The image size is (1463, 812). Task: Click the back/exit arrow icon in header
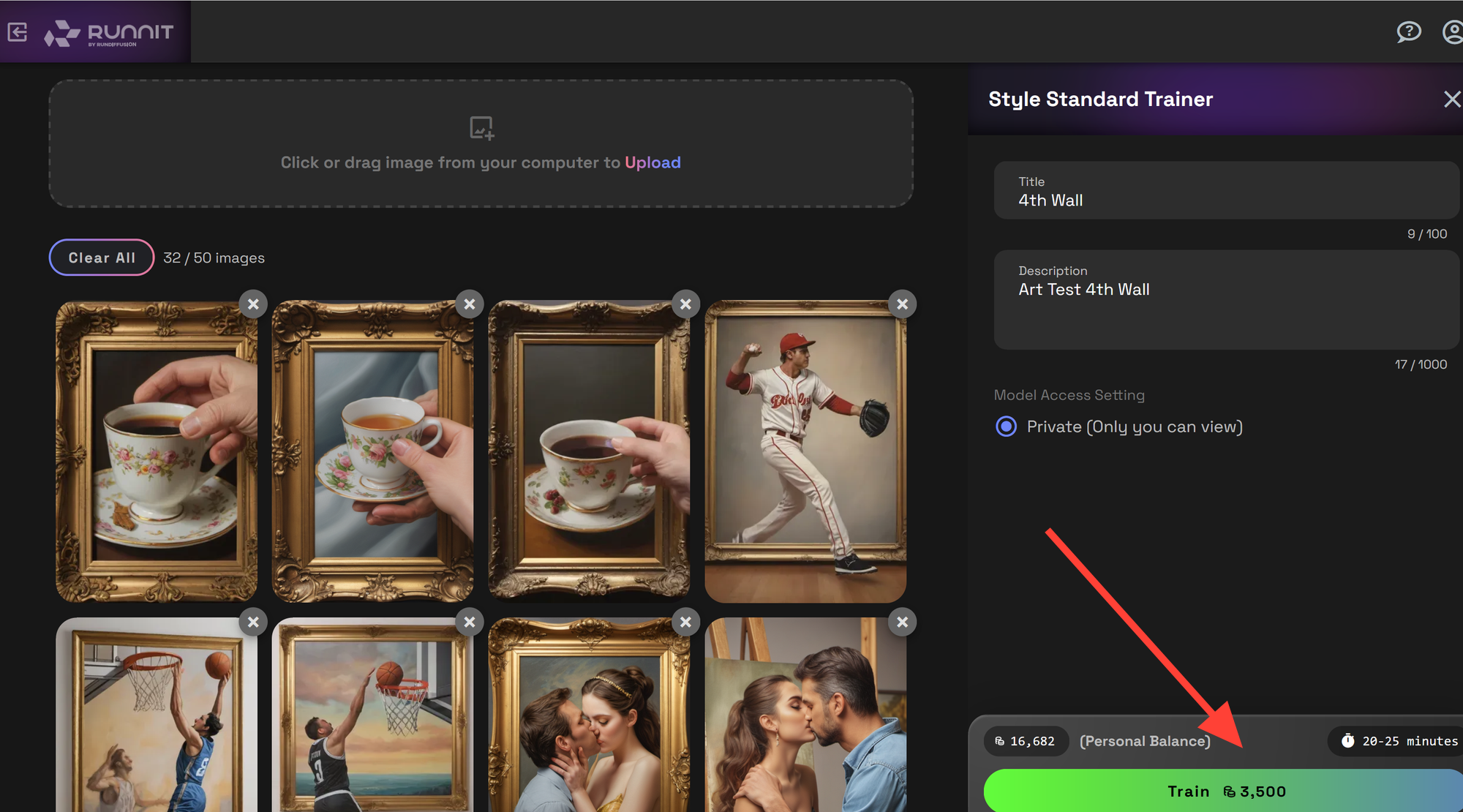(x=18, y=31)
